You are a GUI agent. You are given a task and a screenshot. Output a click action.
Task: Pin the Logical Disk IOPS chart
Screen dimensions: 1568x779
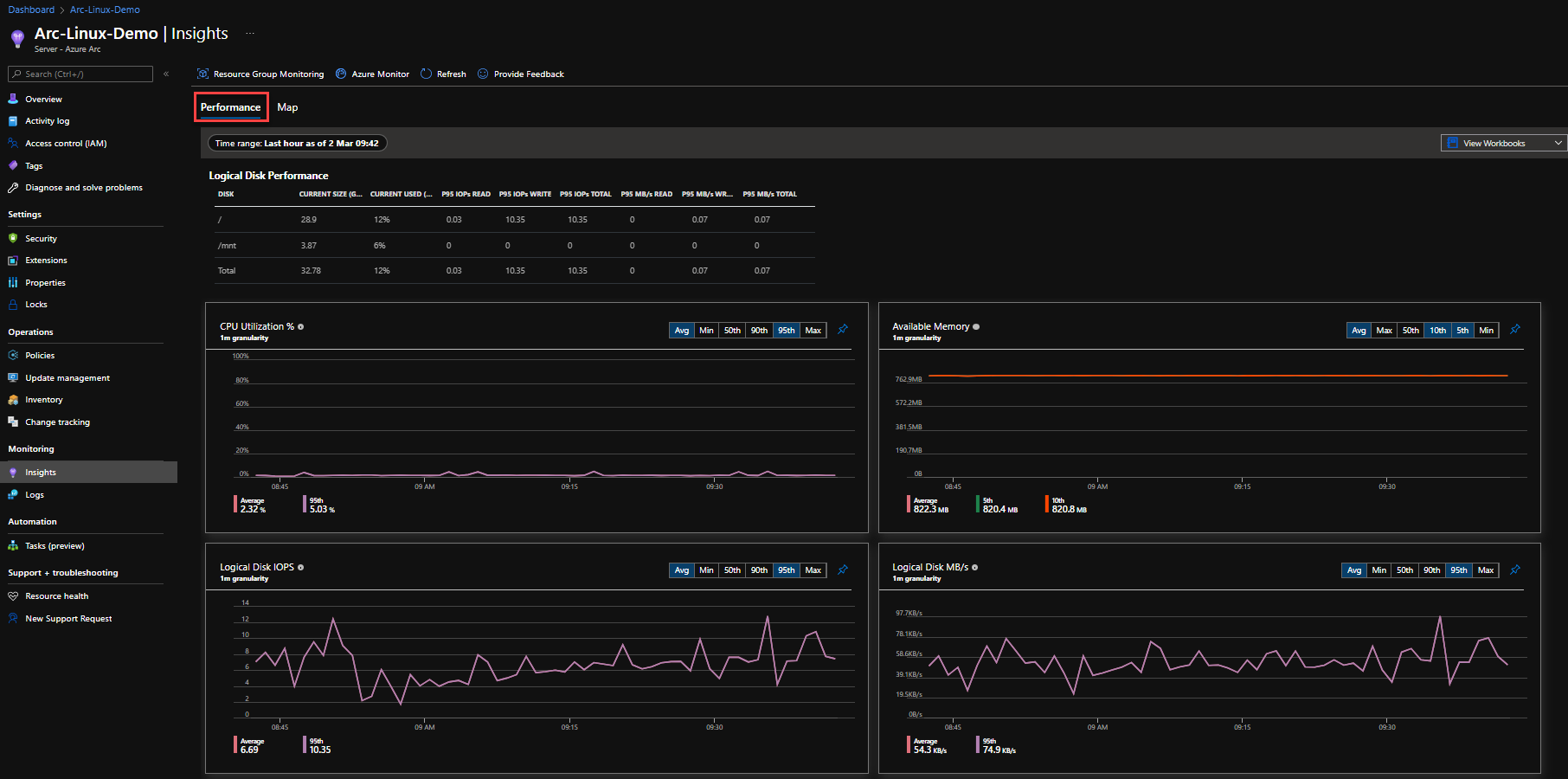[x=843, y=570]
